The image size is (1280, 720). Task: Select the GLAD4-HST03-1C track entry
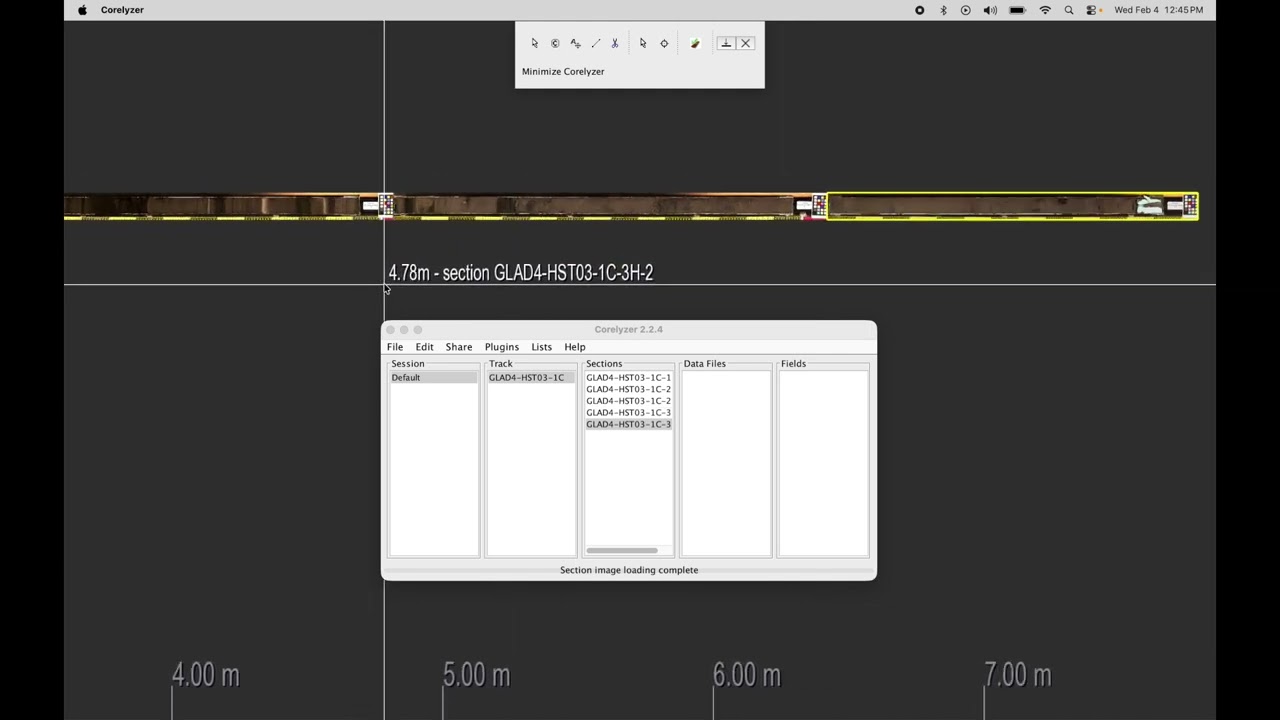click(x=531, y=378)
